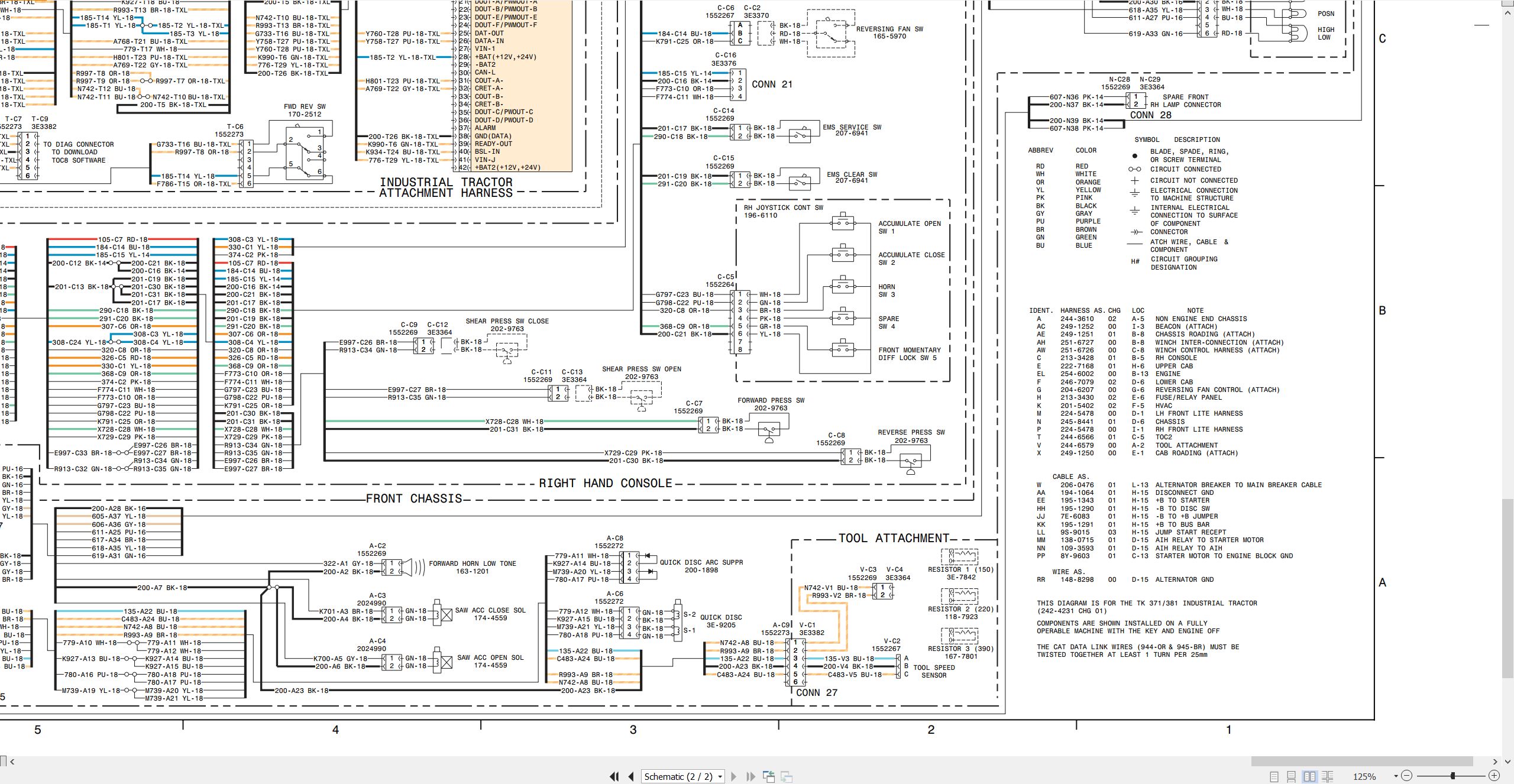
Task: Click the scroll left arrow
Action: tap(12, 762)
